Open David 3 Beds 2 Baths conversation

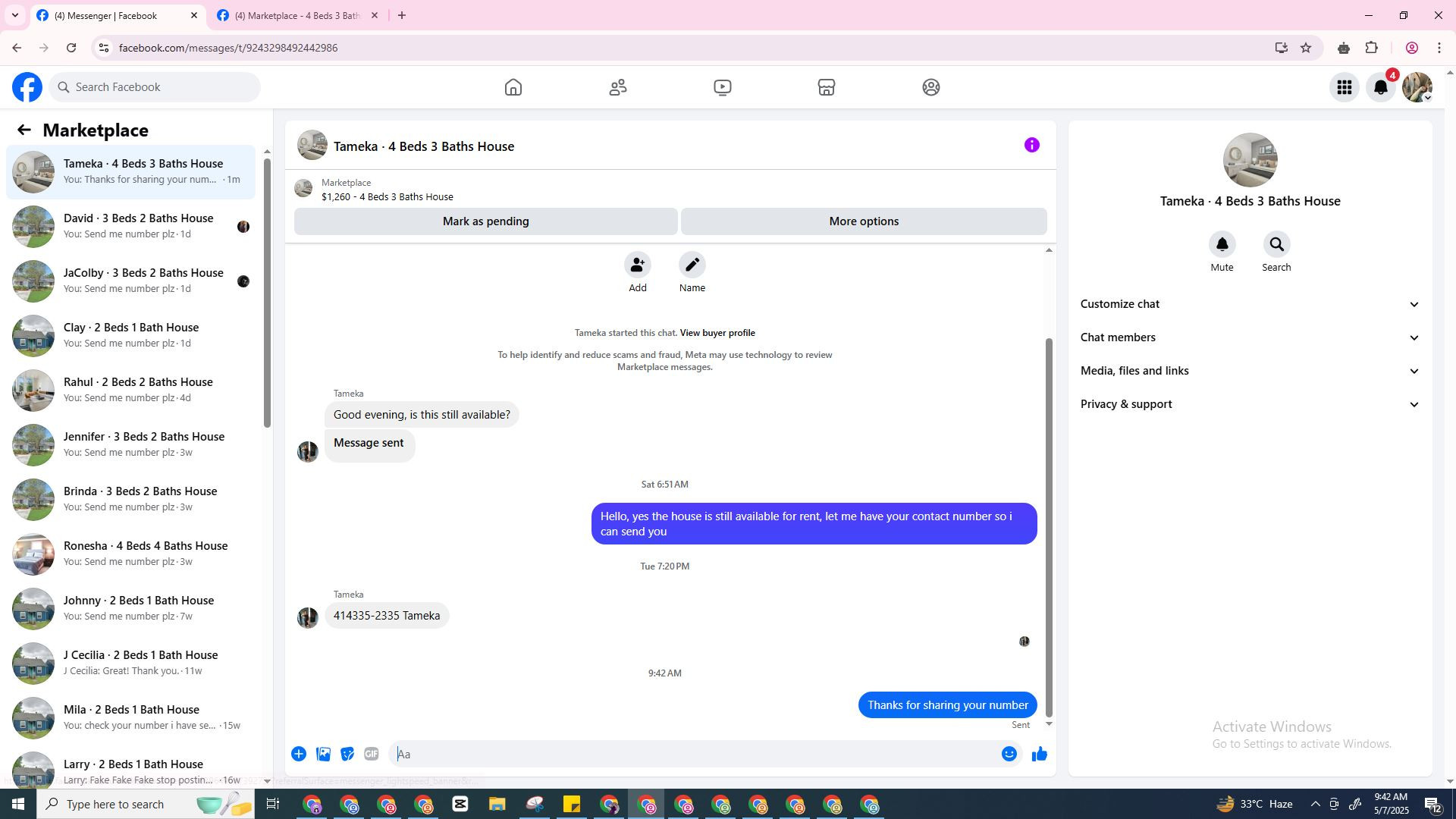[136, 226]
